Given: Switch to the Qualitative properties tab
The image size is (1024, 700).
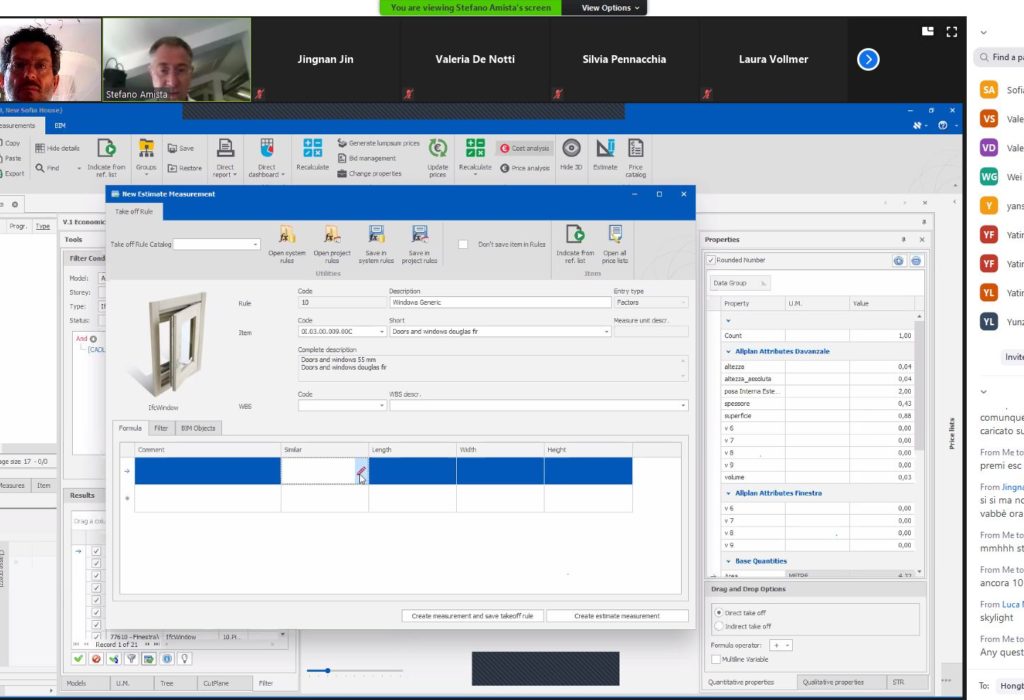Looking at the screenshot, I should 835,682.
